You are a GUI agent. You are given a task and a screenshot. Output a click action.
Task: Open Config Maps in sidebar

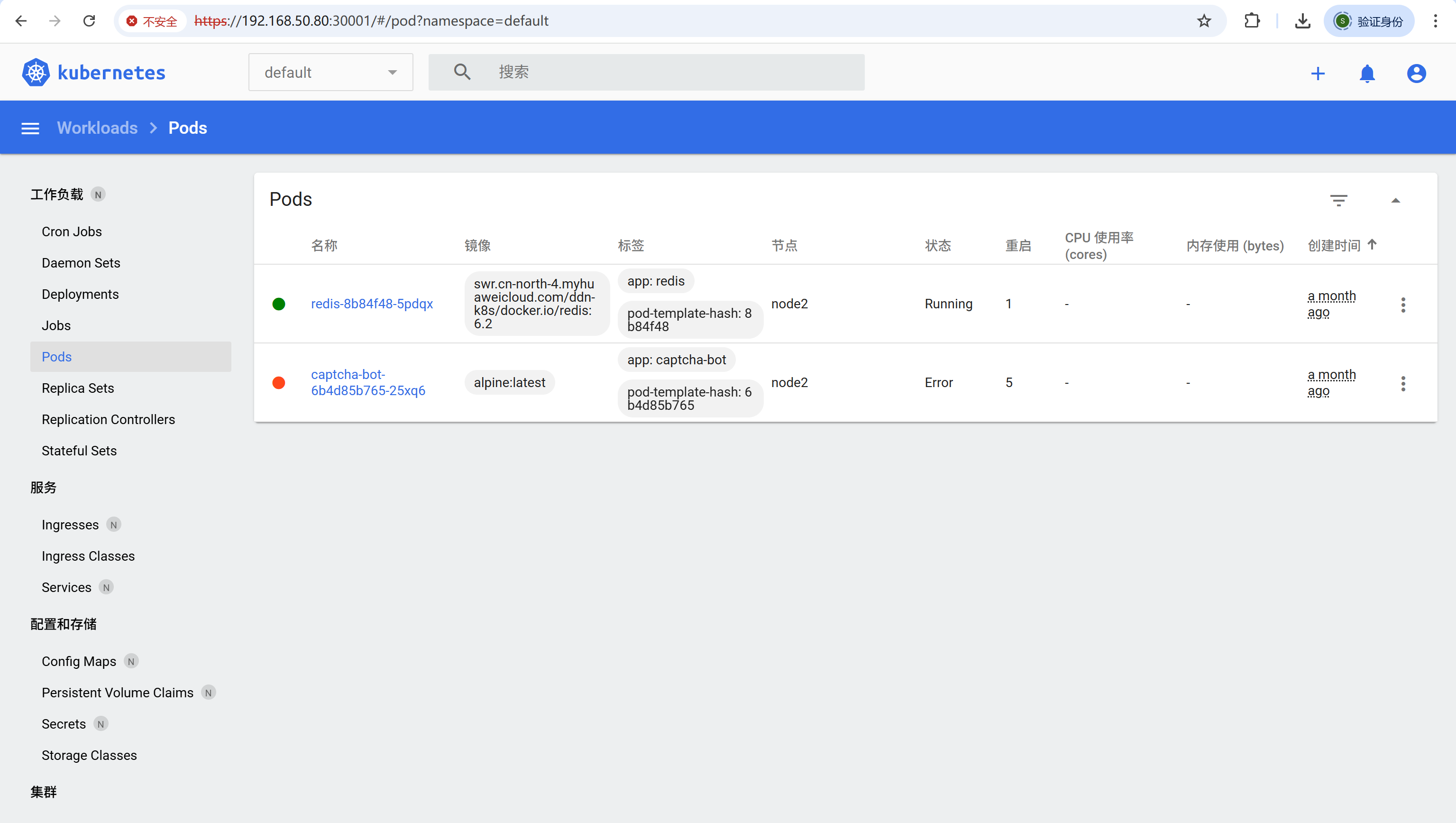(x=79, y=661)
